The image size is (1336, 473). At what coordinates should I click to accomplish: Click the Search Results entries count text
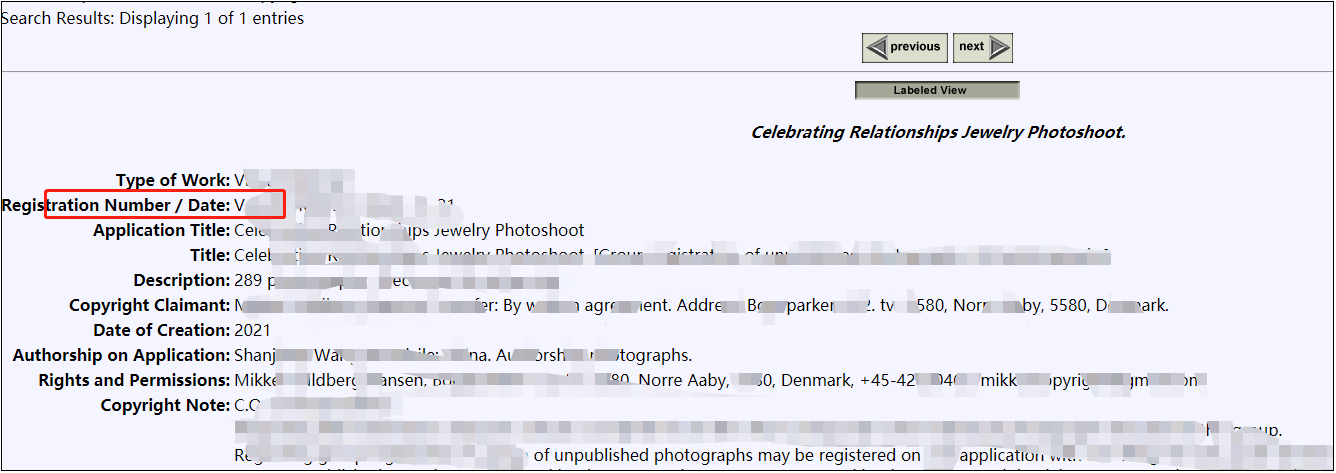point(152,18)
